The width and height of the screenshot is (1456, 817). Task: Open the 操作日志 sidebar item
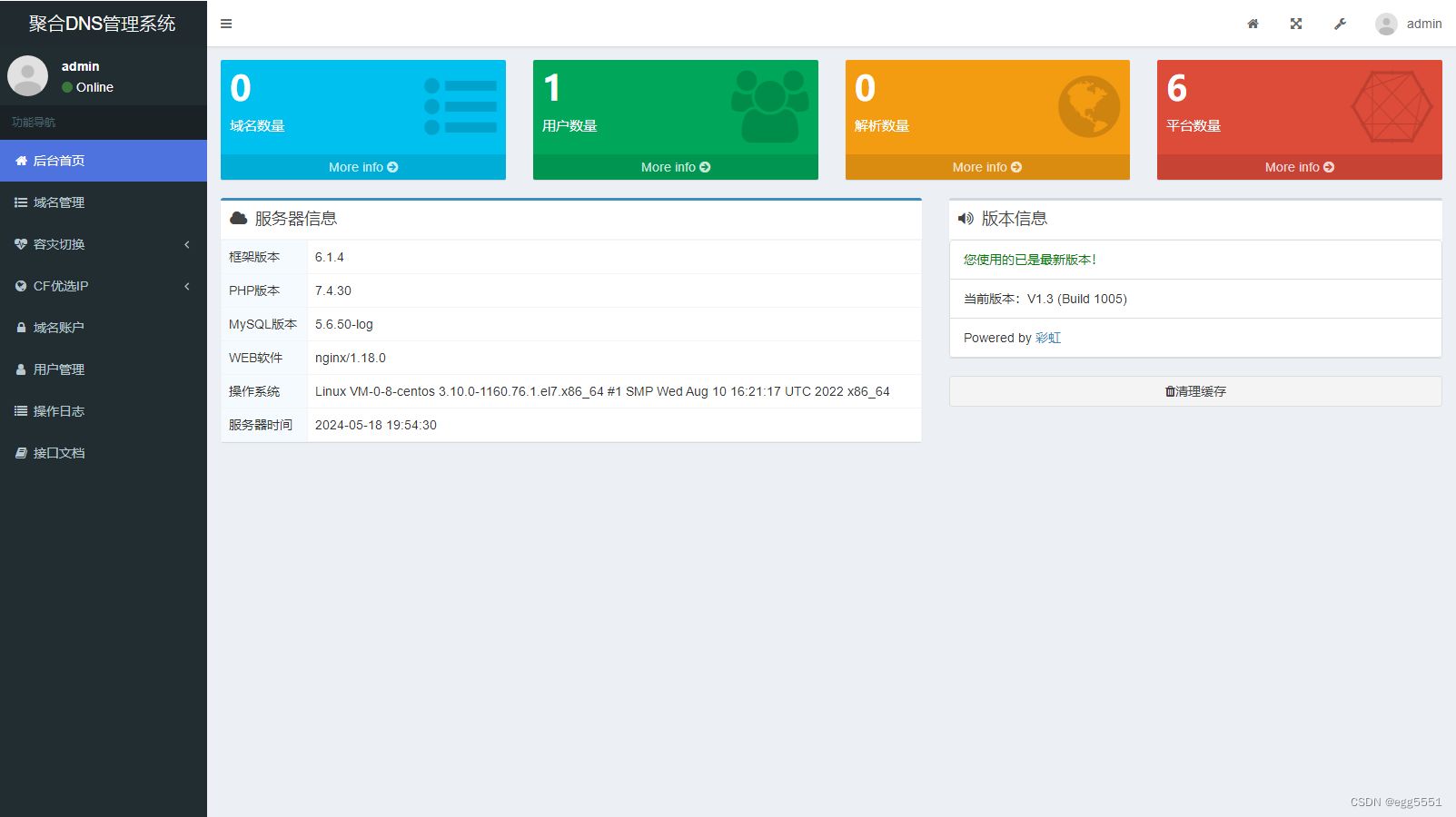pyautogui.click(x=60, y=410)
